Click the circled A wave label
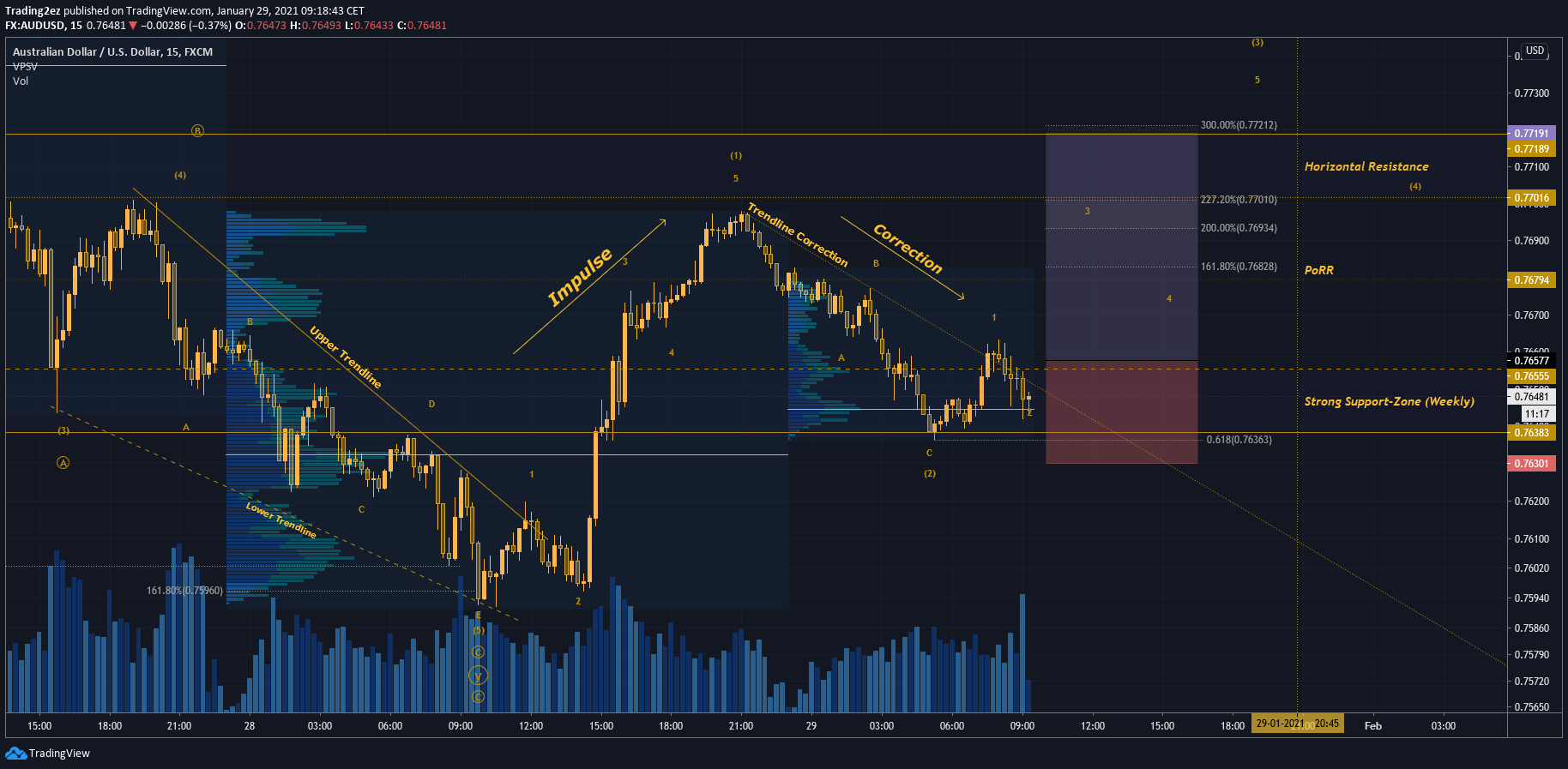 click(x=63, y=463)
